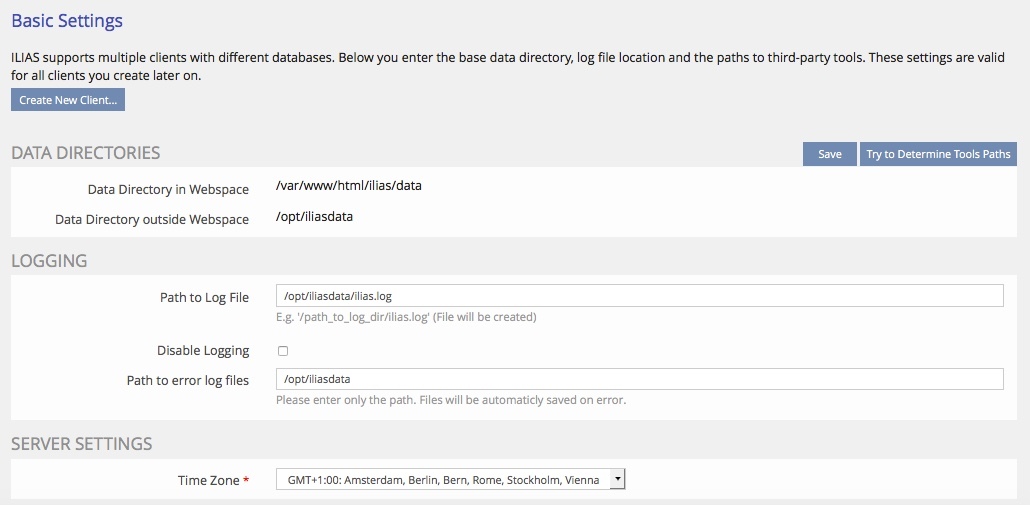The width and height of the screenshot is (1030, 505).
Task: Click the SERVER SETTINGS section header
Action: click(x=82, y=444)
